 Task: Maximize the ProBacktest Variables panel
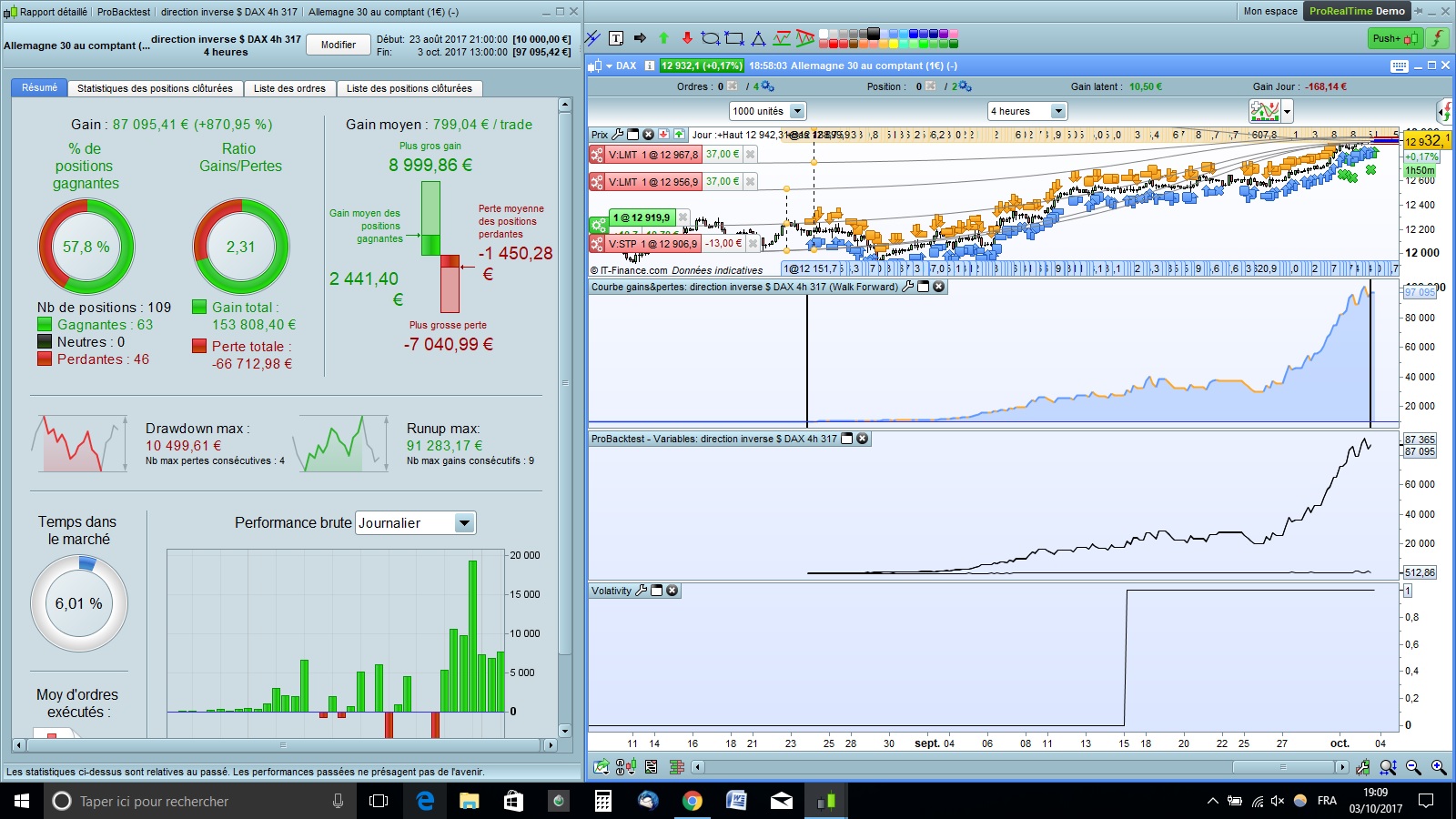(847, 439)
